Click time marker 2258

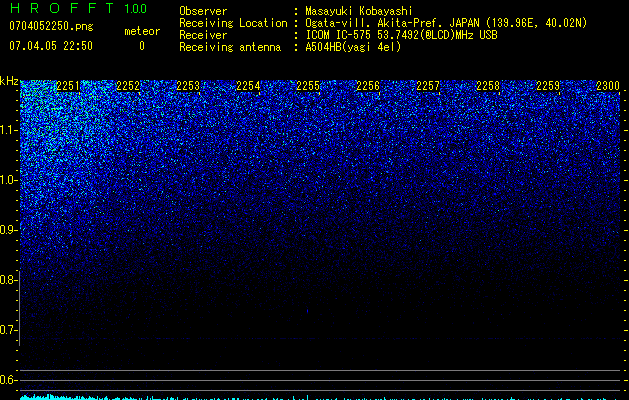(488, 86)
